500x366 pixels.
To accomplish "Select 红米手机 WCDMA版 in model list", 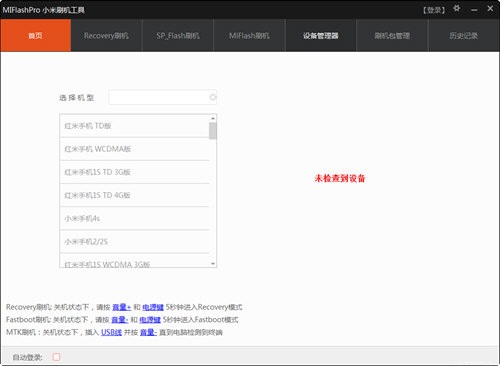I will [x=134, y=149].
